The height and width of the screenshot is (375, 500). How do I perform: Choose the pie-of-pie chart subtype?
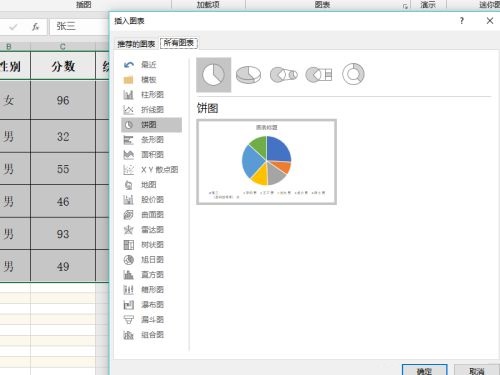tap(284, 74)
